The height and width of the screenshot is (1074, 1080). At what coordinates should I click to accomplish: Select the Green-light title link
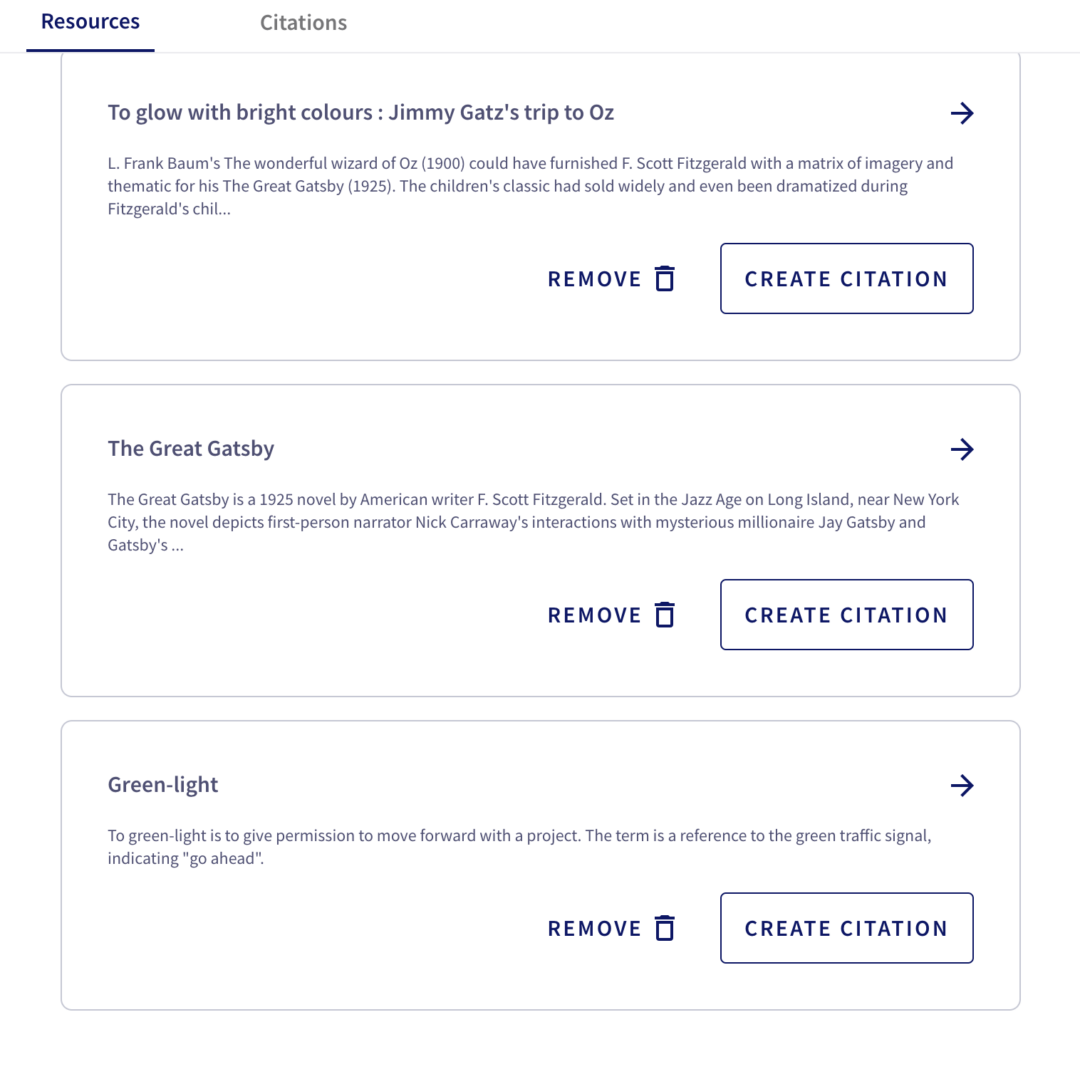(162, 784)
